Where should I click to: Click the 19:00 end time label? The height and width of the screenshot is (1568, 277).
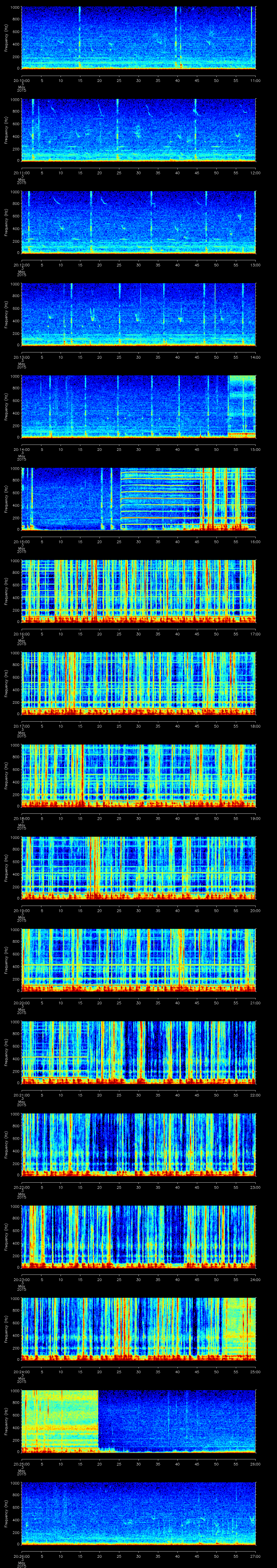click(255, 818)
